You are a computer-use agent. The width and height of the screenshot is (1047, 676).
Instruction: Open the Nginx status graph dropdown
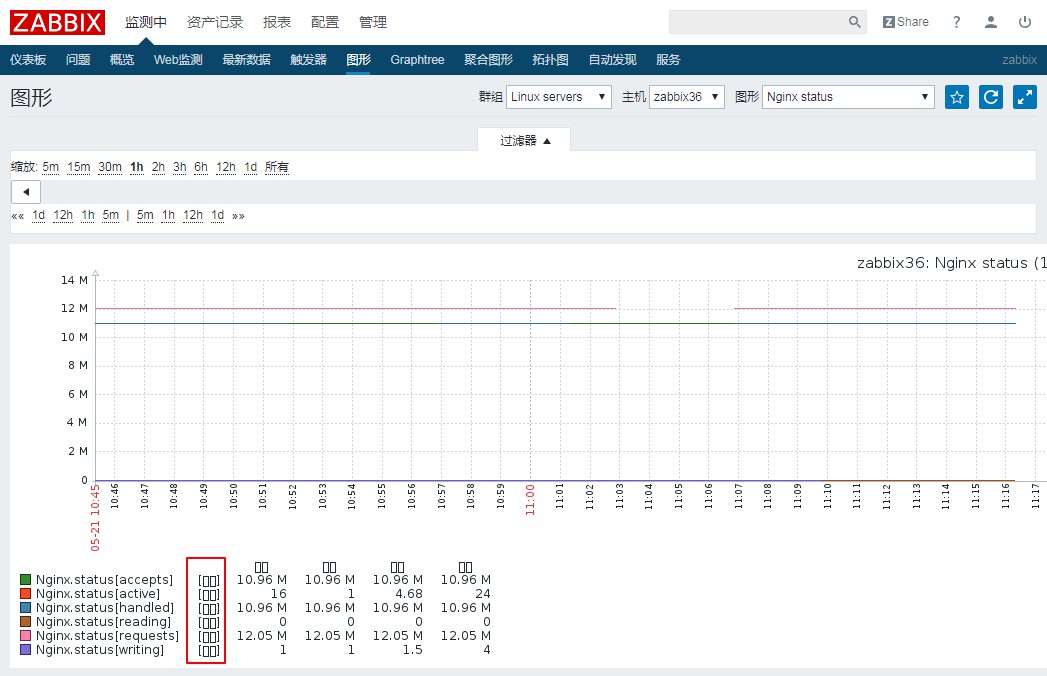coord(848,97)
